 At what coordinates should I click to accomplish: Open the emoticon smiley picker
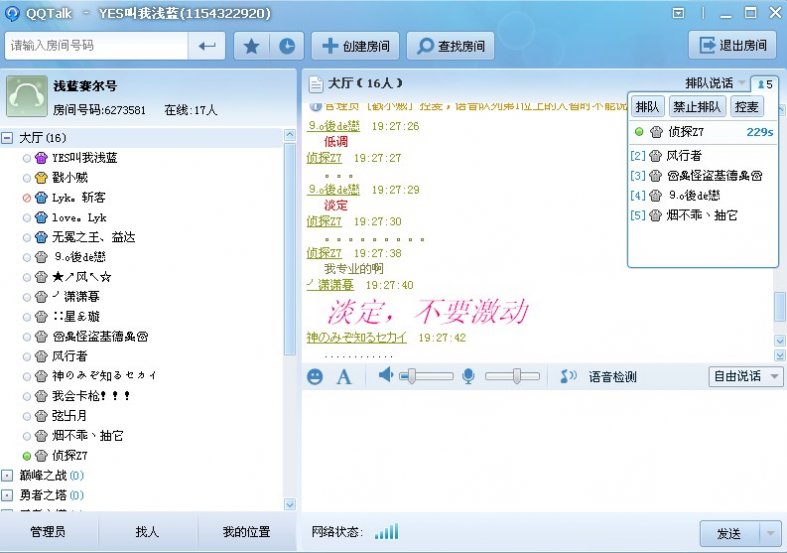[315, 376]
